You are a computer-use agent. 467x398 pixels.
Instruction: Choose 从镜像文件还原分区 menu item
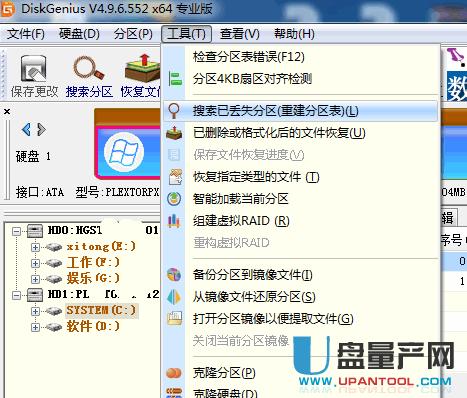301,297
